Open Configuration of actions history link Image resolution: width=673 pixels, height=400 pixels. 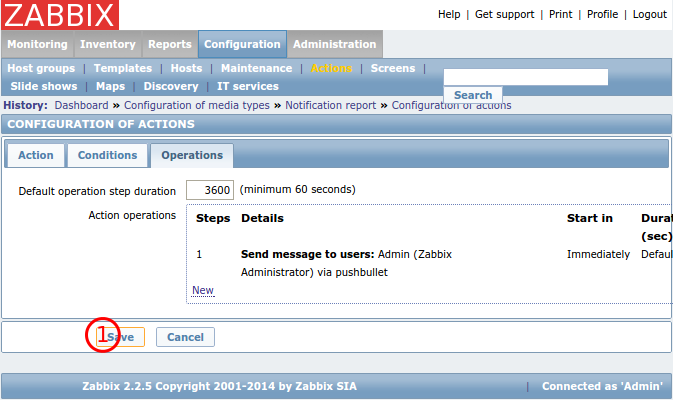click(x=452, y=105)
